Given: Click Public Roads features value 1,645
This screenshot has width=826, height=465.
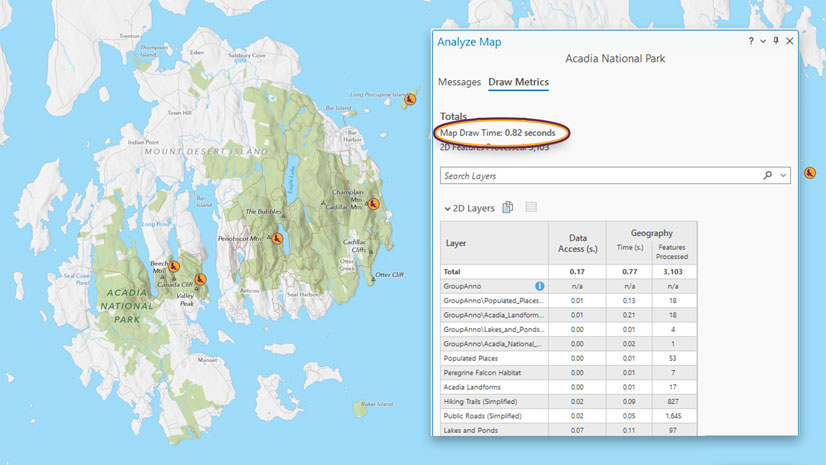Looking at the screenshot, I should [x=673, y=415].
